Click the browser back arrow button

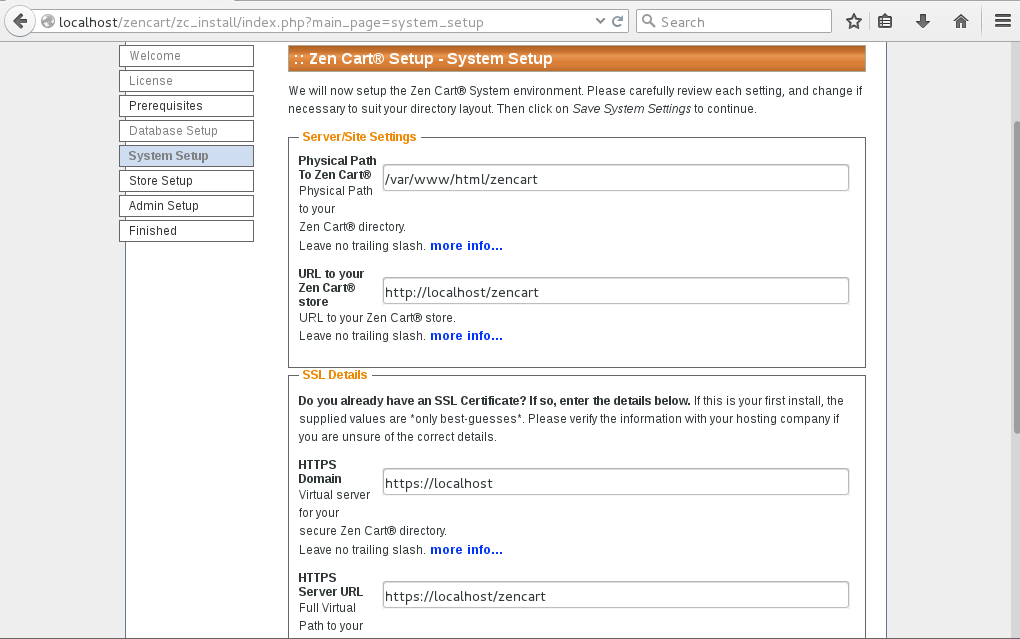20,21
